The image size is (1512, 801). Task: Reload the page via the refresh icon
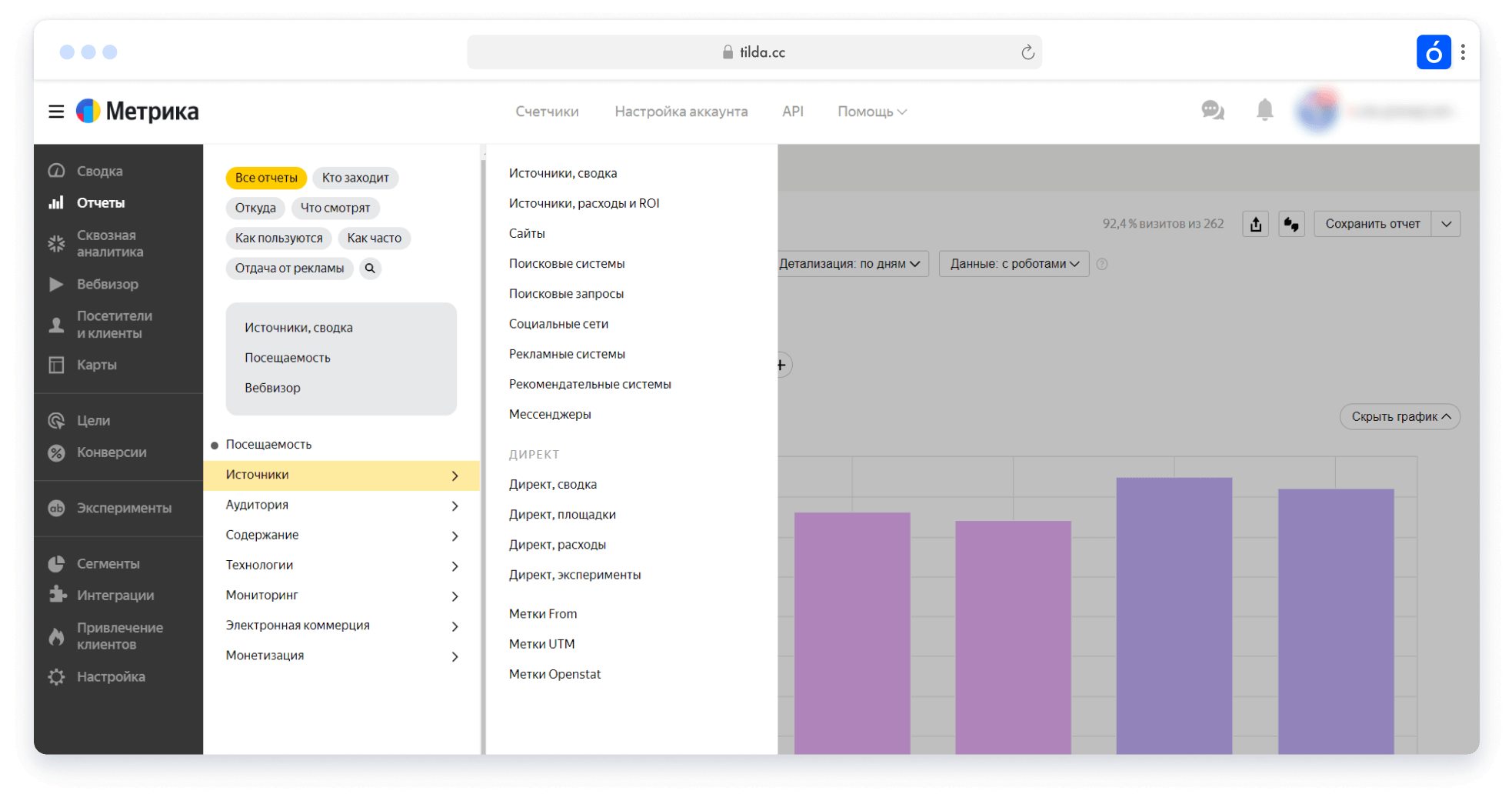click(1027, 52)
